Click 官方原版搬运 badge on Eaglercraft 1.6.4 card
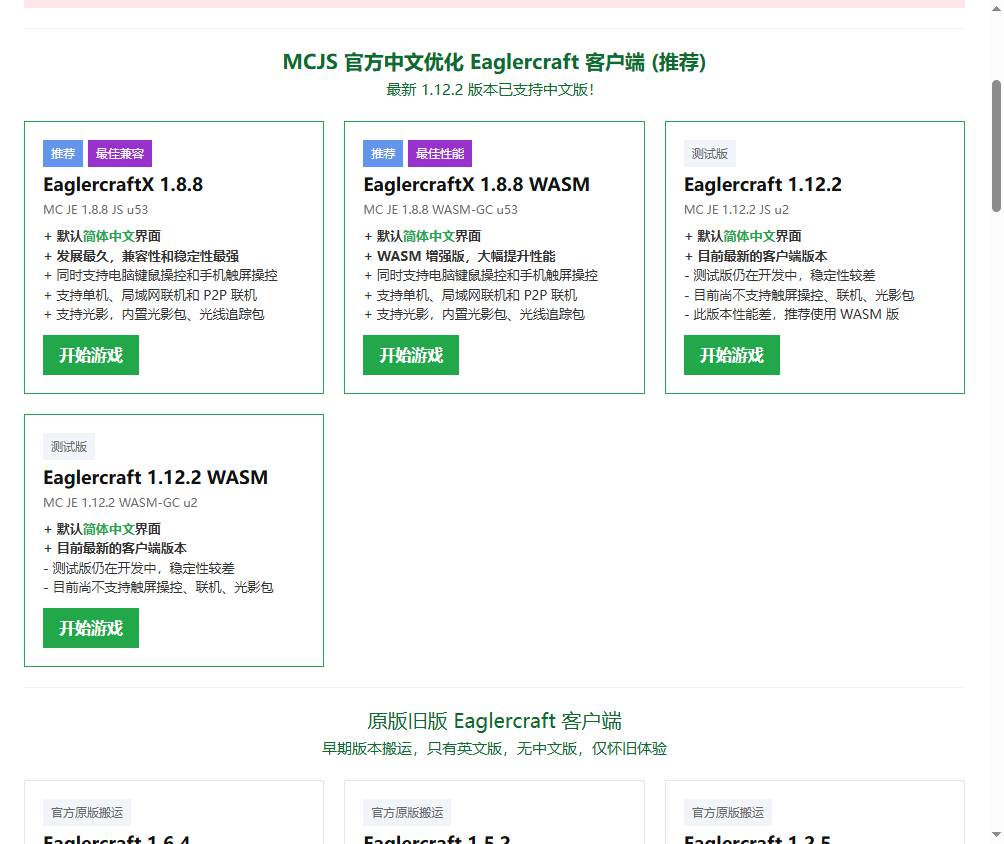Viewport: 1004px width, 844px height. point(87,813)
